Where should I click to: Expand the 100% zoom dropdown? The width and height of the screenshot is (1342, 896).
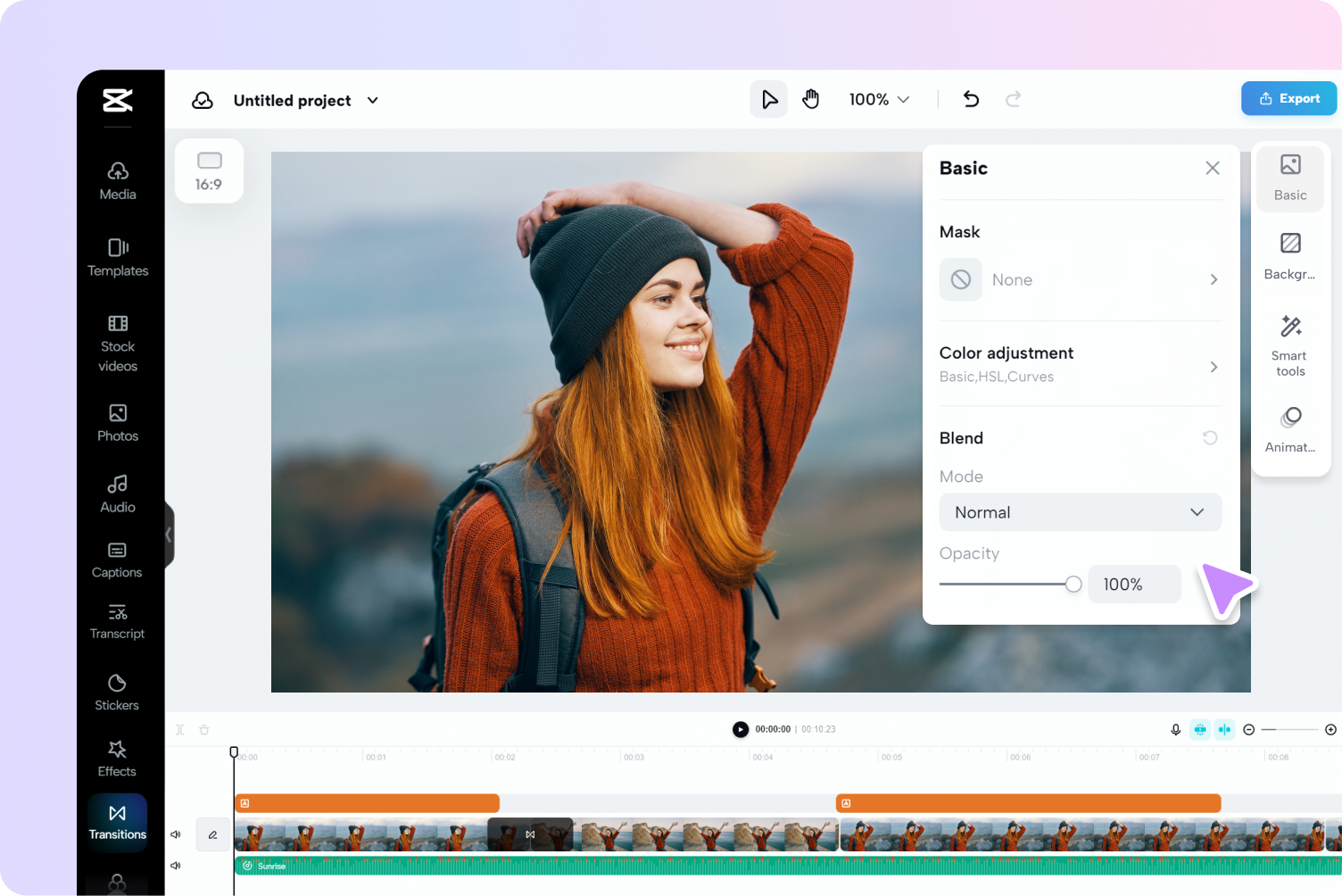pyautogui.click(x=879, y=99)
